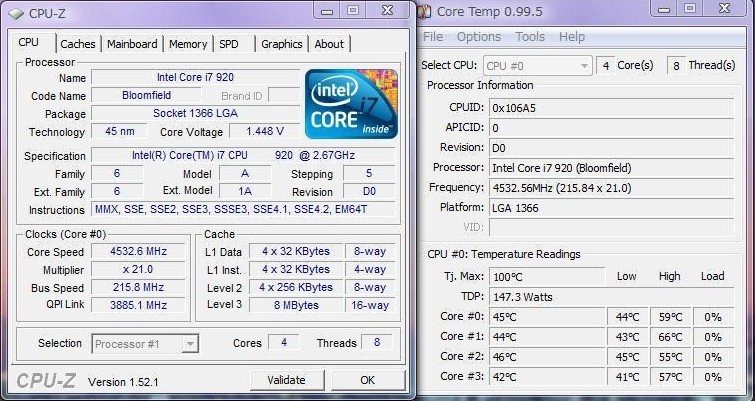Click the OK button in CPU-Z
This screenshot has width=755, height=401.
pyautogui.click(x=367, y=380)
